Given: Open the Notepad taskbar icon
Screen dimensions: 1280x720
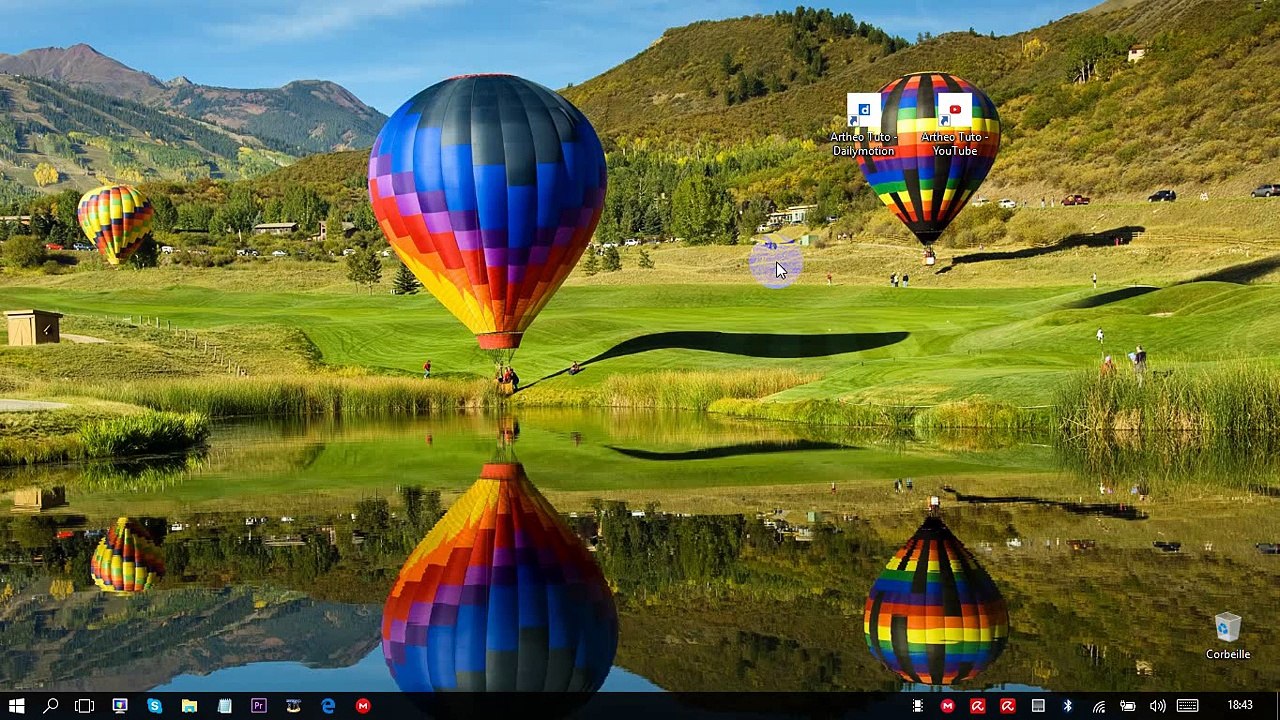Looking at the screenshot, I should 224,706.
